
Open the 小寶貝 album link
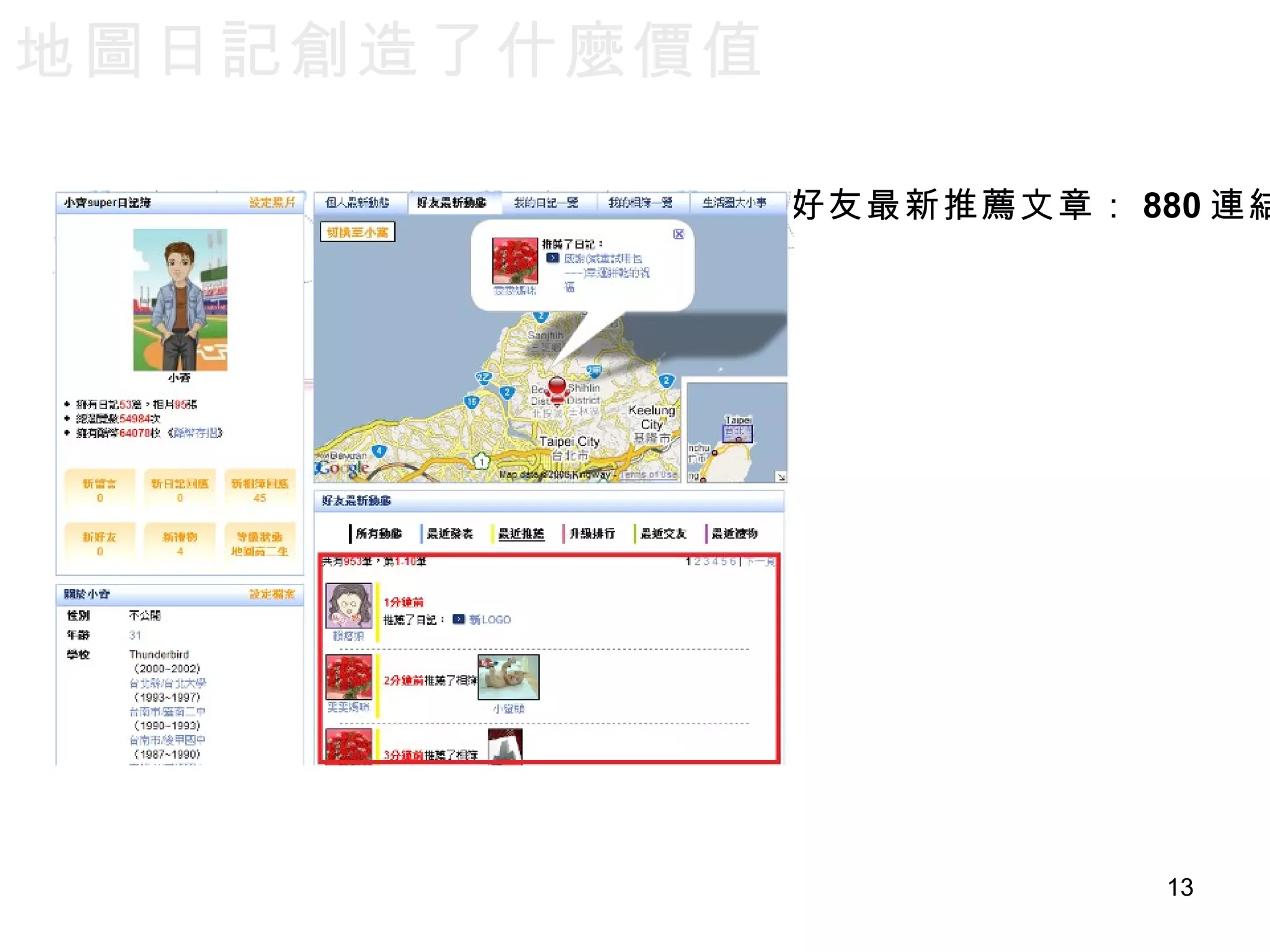click(508, 708)
